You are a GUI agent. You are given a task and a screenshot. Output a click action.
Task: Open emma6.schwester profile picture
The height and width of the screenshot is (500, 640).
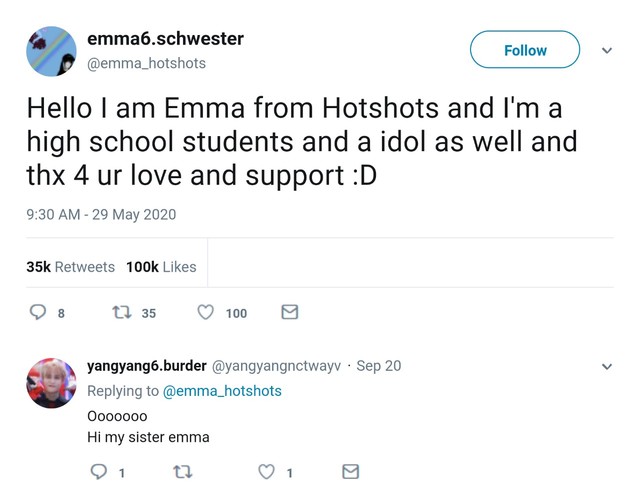pyautogui.click(x=50, y=51)
